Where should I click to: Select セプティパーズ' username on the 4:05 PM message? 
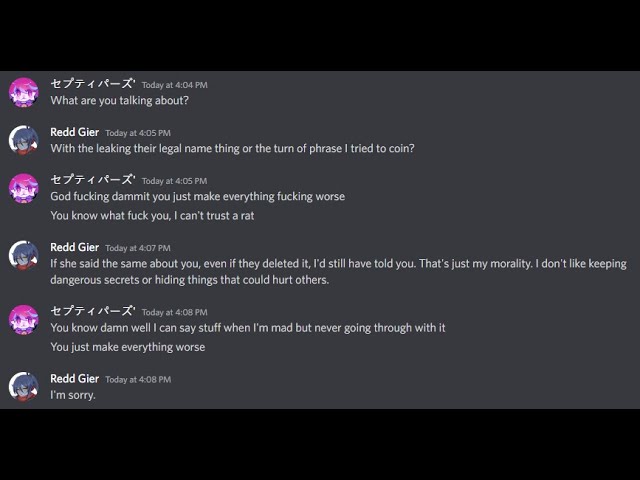coord(92,180)
